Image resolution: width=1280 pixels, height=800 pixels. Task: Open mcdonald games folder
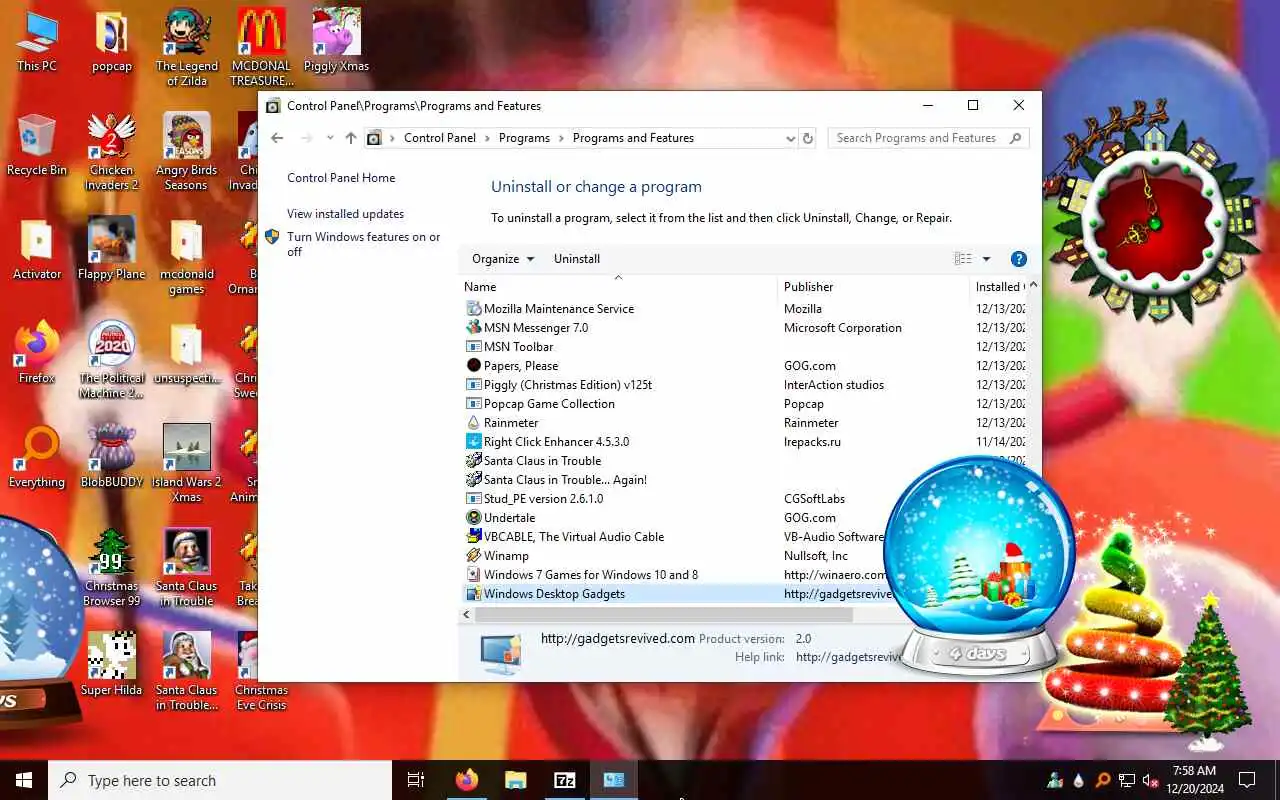click(x=187, y=255)
